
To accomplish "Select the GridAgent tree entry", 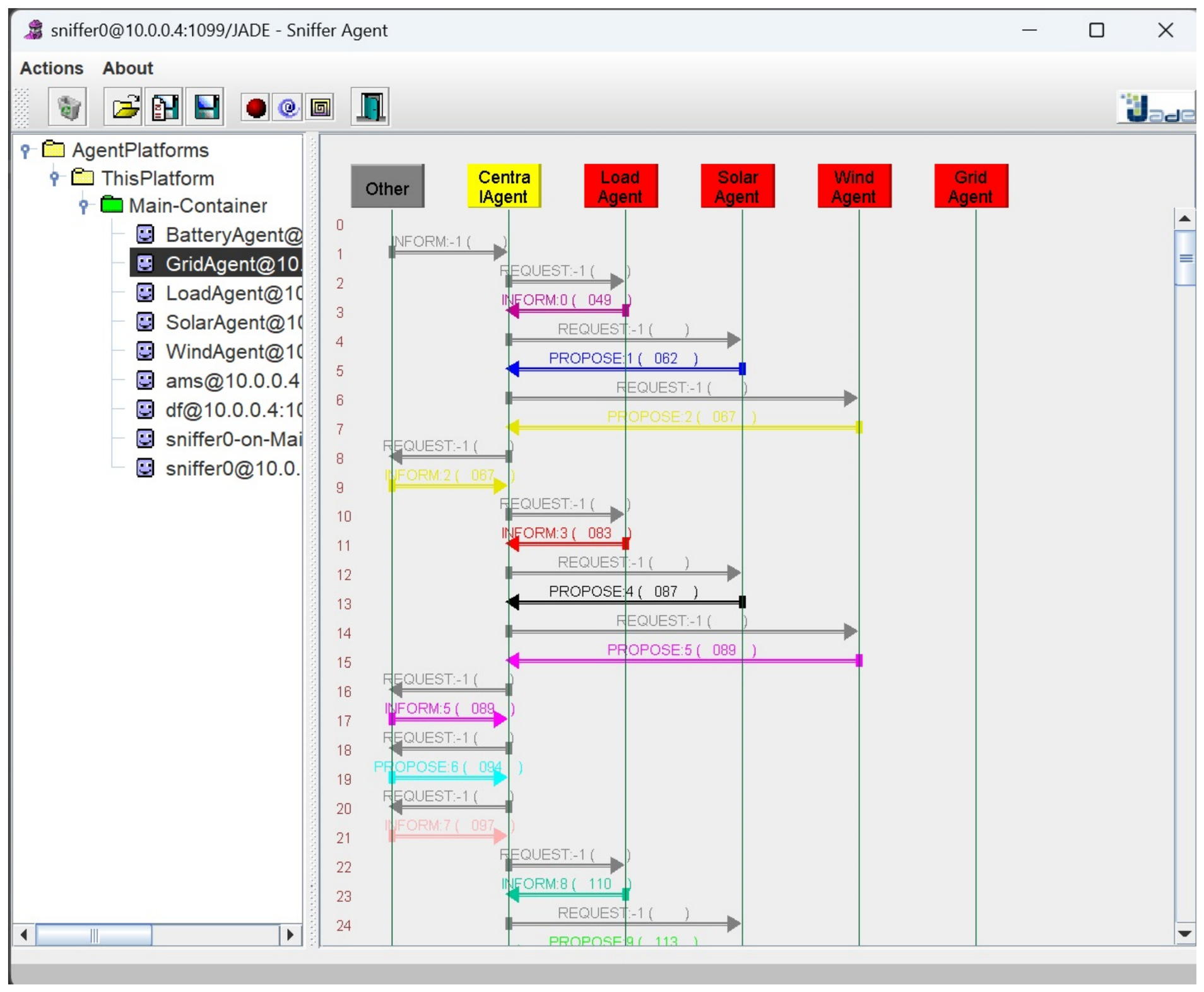I will pos(216,264).
